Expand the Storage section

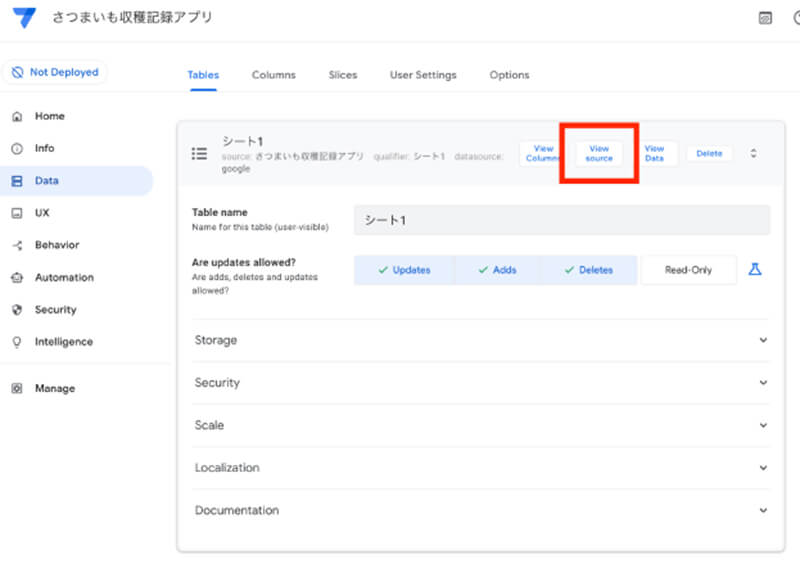click(x=481, y=340)
